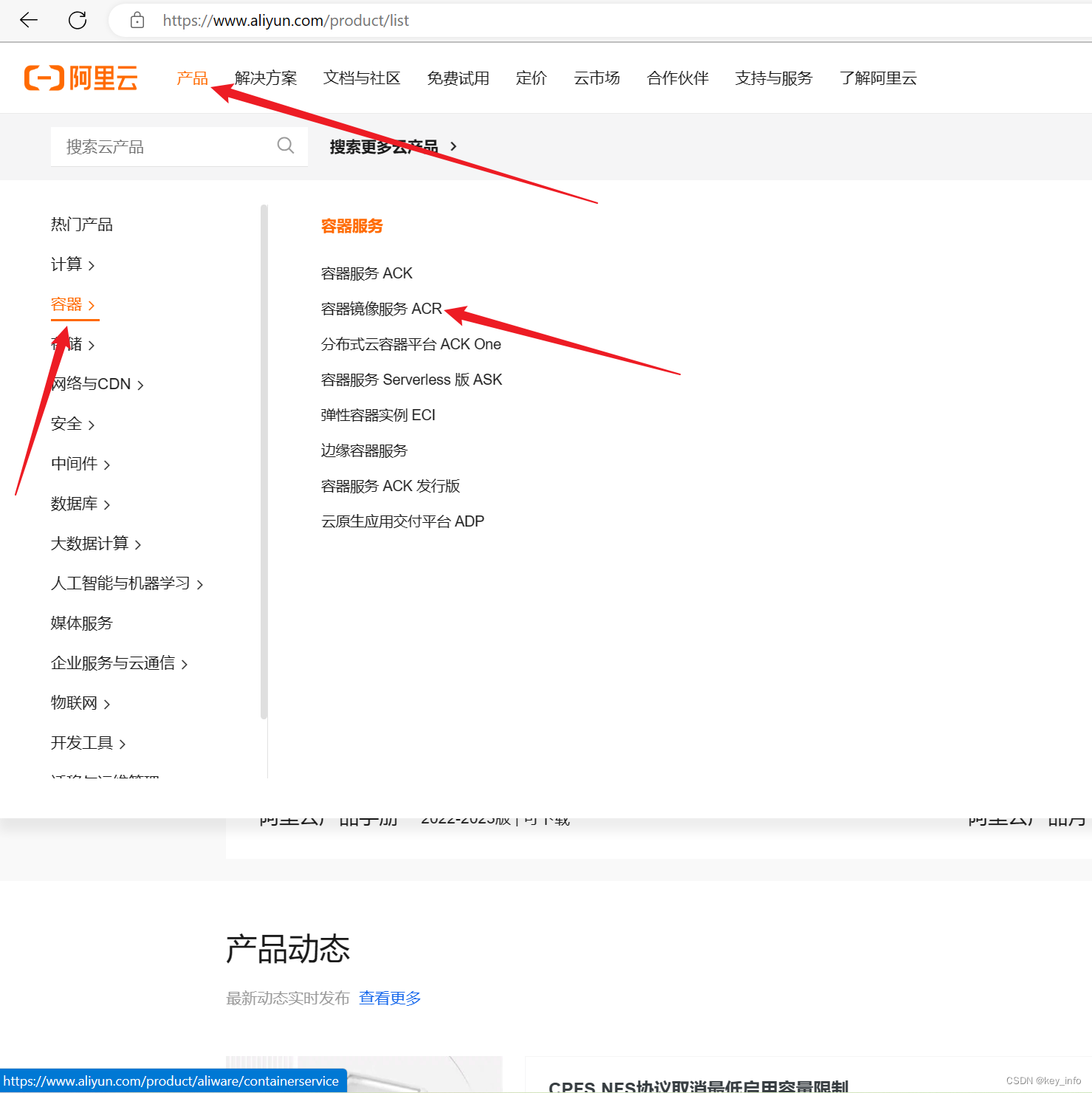1092x1093 pixels.
Task: Open the 了解阿里云 menu item
Action: pos(878,78)
